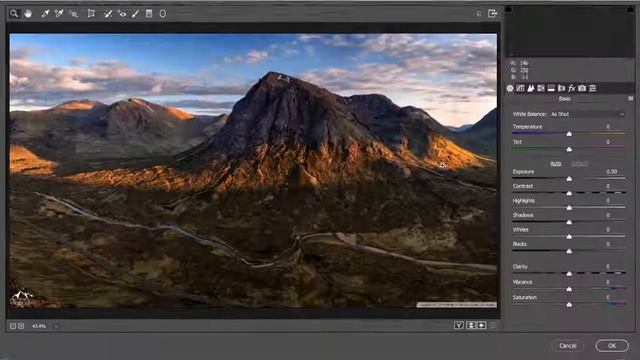Click the Default tone link
Viewport: 640px width, 360px height.
tap(580, 164)
